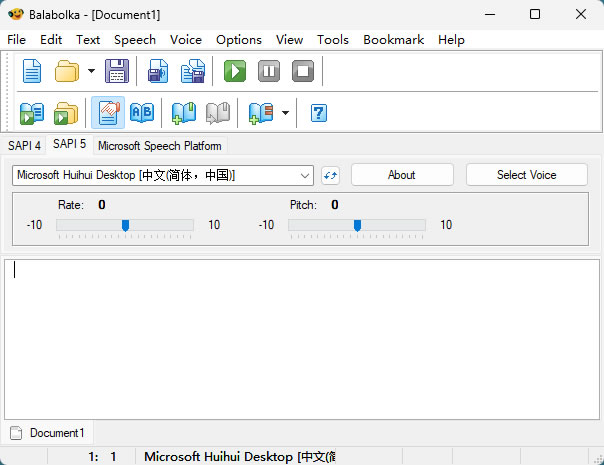
Task: Click inside the empty text editing area
Action: pos(300,340)
